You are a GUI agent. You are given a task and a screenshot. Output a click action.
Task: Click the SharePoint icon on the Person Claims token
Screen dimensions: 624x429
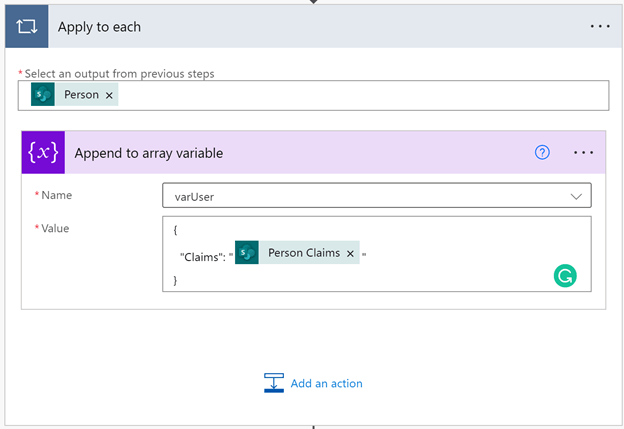pos(247,252)
